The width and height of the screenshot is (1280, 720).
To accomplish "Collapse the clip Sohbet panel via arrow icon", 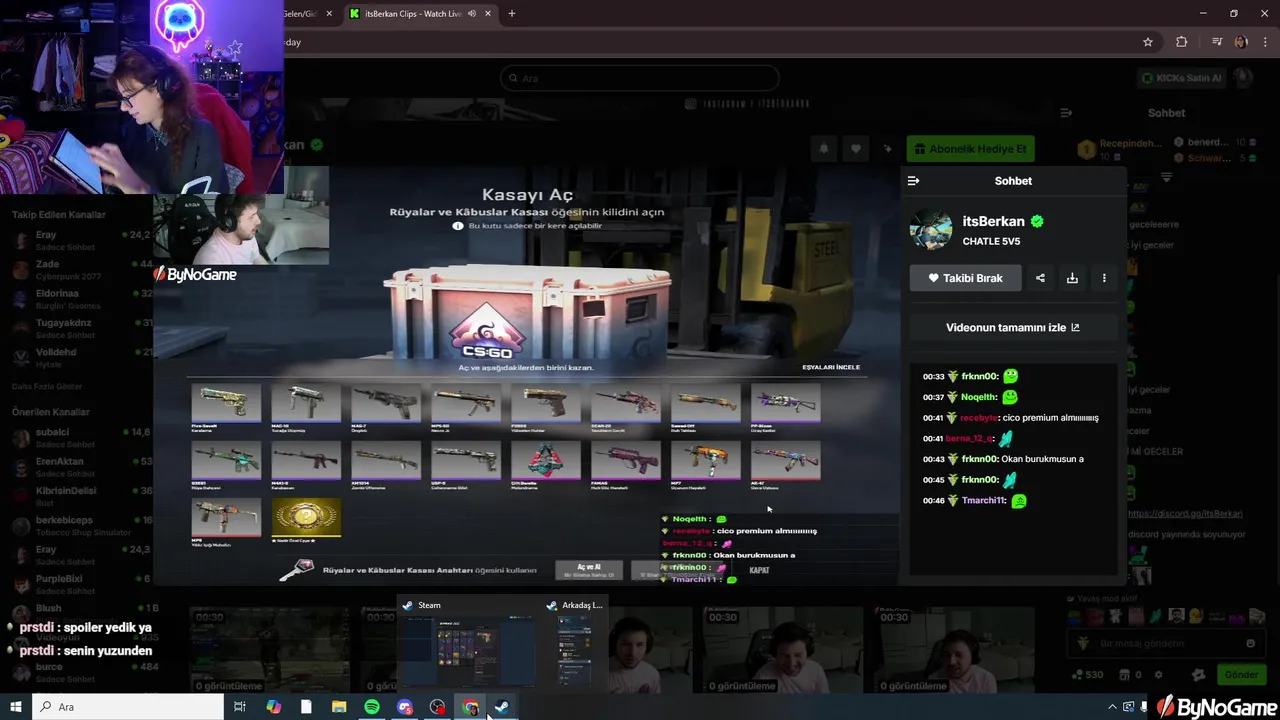I will (913, 181).
